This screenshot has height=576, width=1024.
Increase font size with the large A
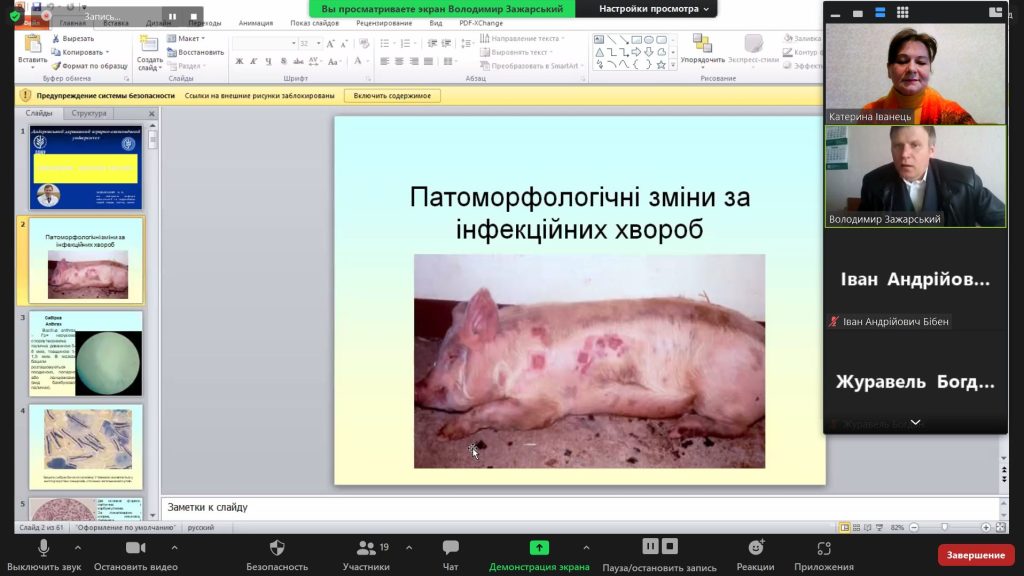coord(330,44)
